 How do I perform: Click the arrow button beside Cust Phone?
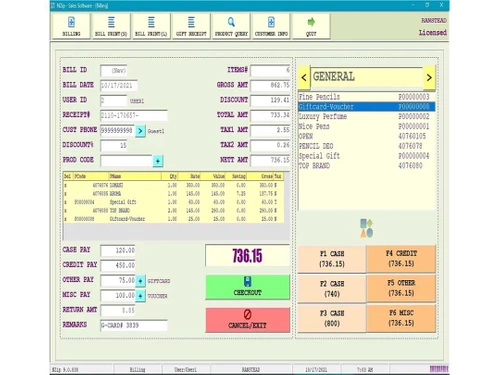click(140, 131)
